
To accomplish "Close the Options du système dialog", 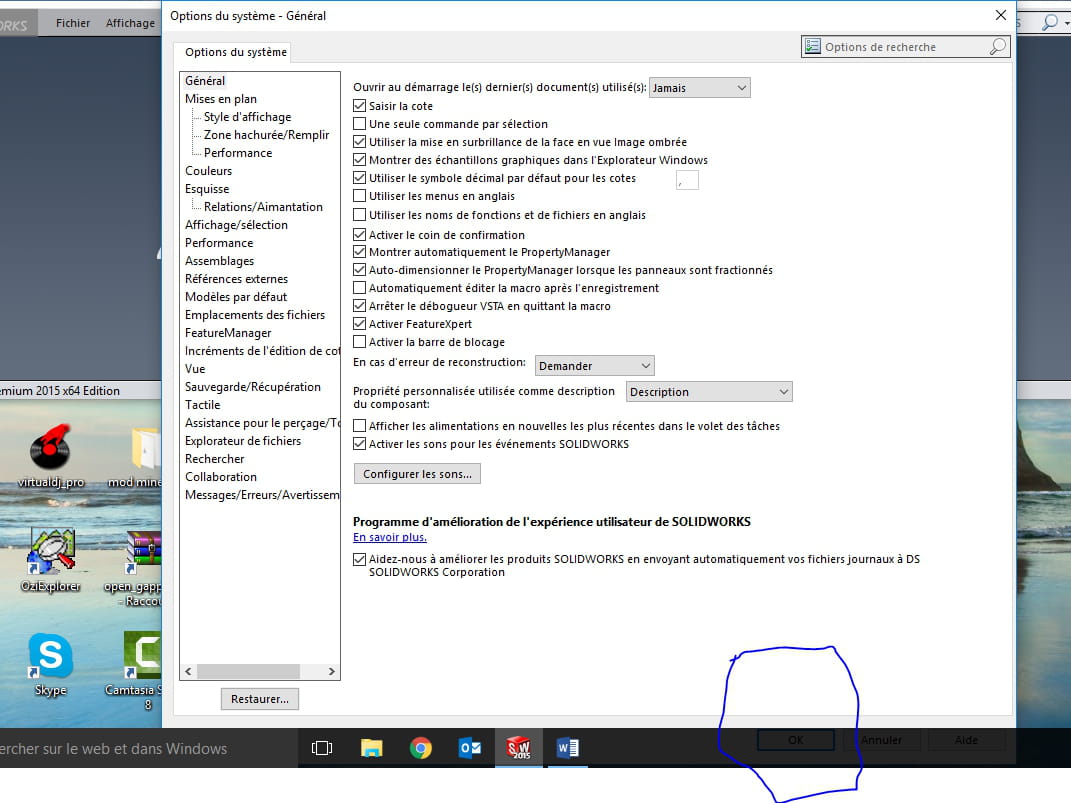I will point(1001,15).
